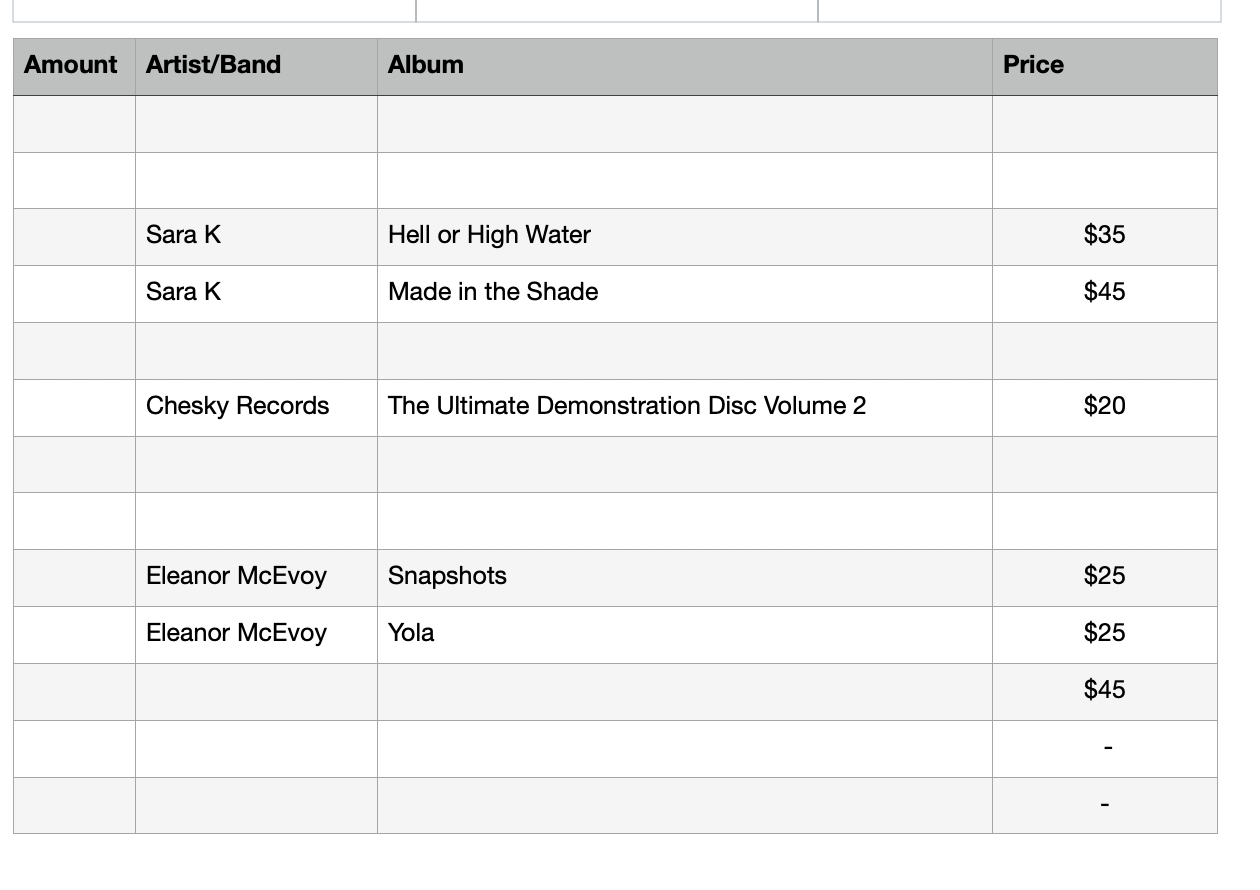Select Eleanor McEvoy cell beside Snapshots

click(256, 578)
